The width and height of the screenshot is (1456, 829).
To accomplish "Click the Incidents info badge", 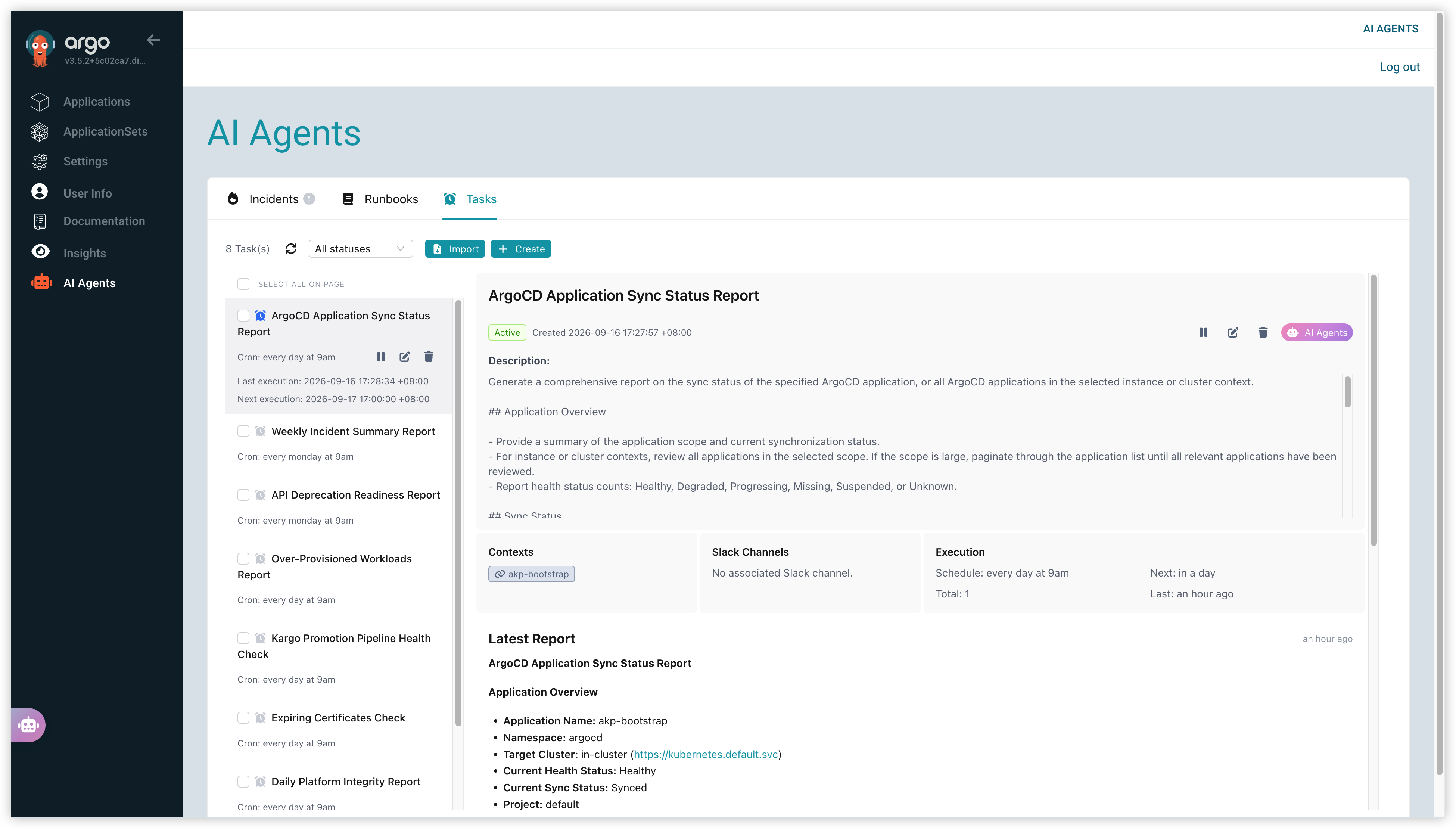I will click(309, 199).
